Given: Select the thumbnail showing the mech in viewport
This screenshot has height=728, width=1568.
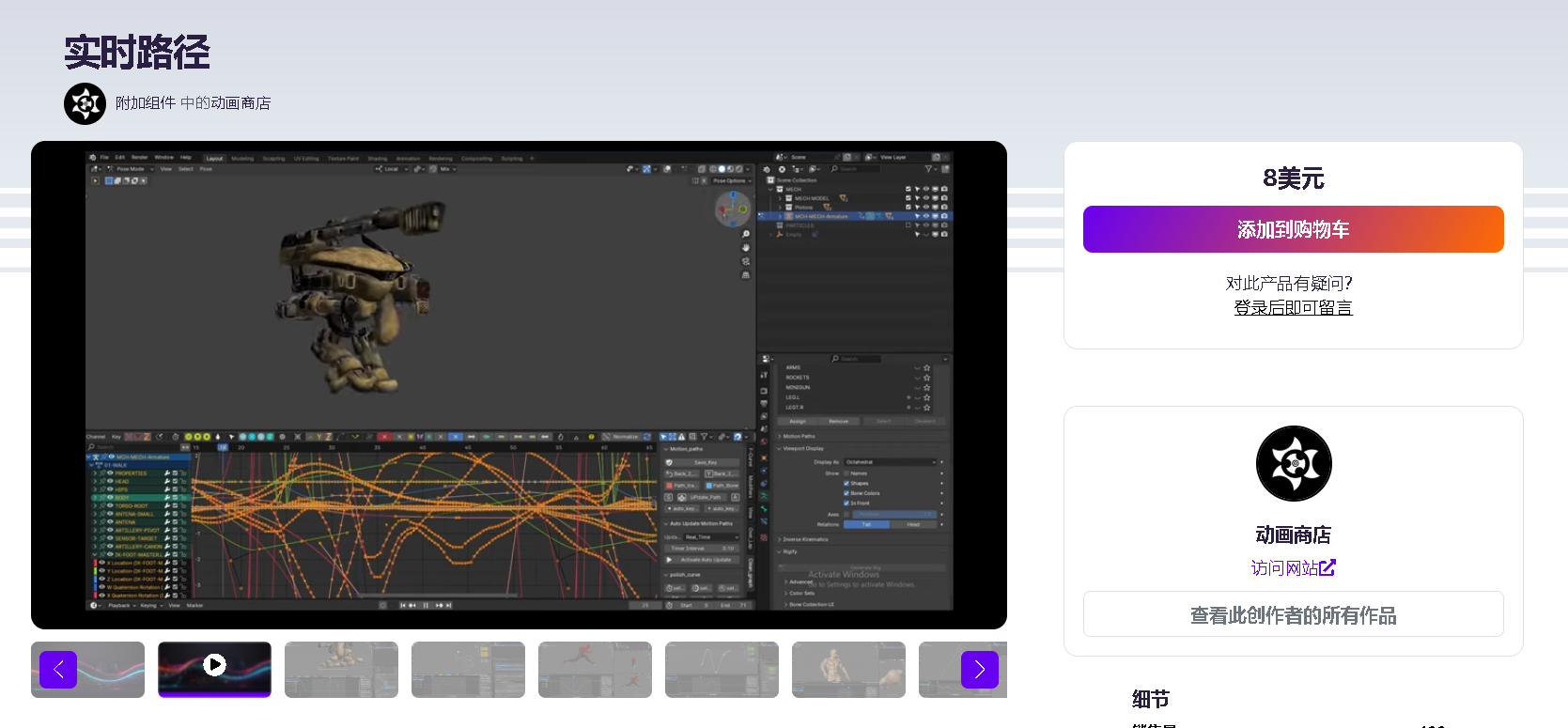Looking at the screenshot, I should click(x=341, y=670).
